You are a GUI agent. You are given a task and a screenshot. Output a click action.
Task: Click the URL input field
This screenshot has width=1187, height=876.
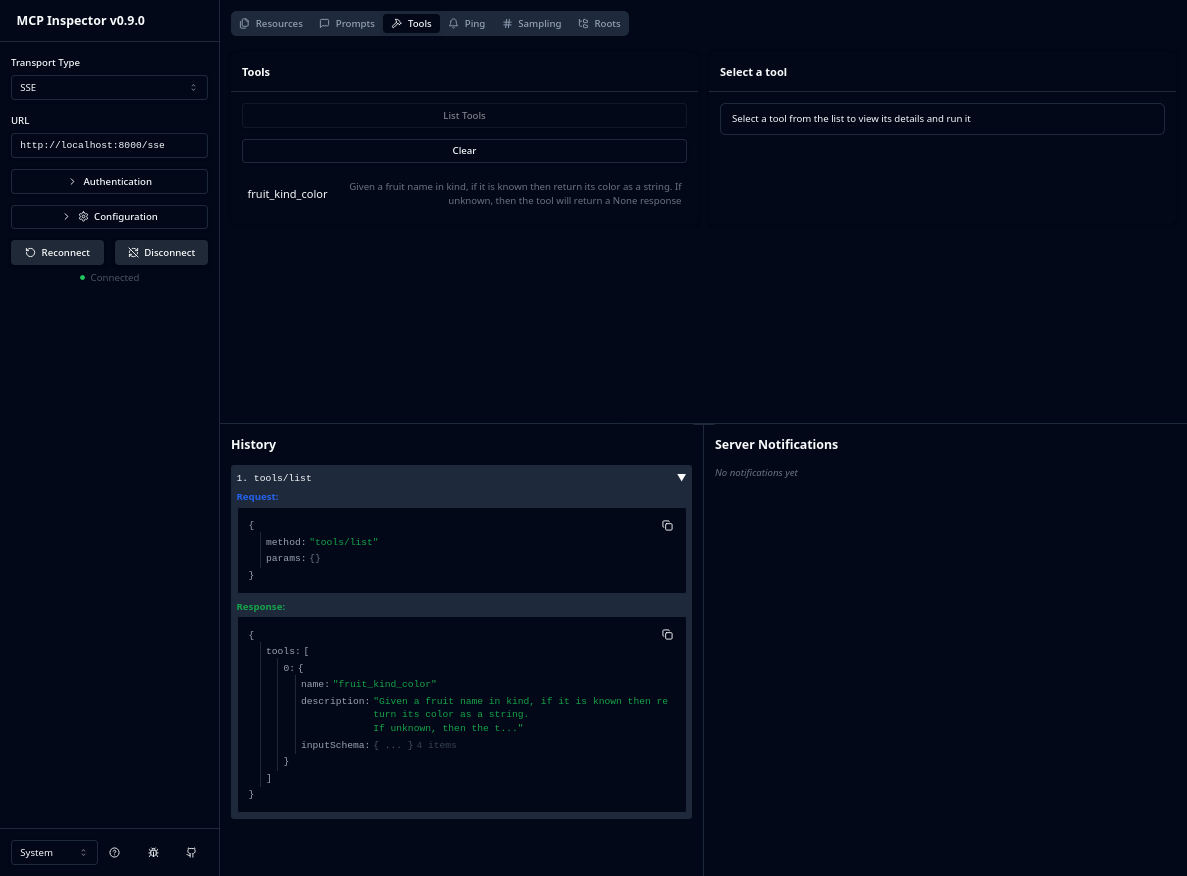(109, 145)
